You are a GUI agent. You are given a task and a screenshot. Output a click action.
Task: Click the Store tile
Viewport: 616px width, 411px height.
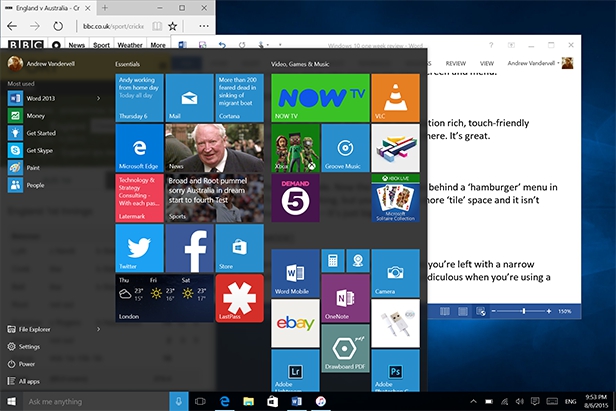pos(239,247)
